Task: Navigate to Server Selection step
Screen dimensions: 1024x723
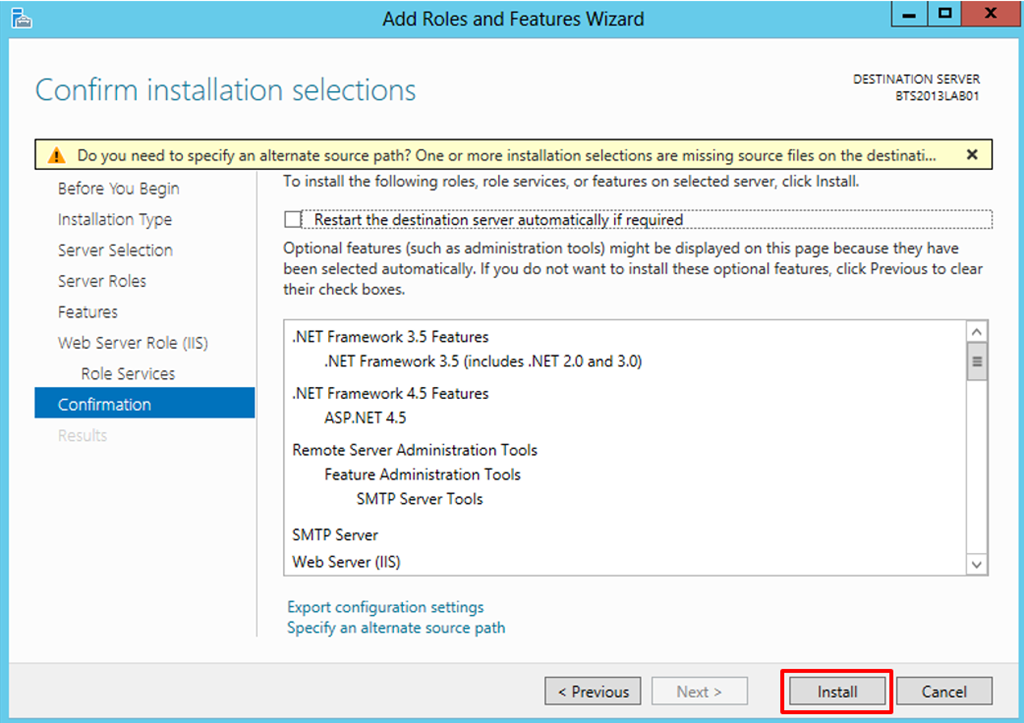Action: [x=115, y=251]
